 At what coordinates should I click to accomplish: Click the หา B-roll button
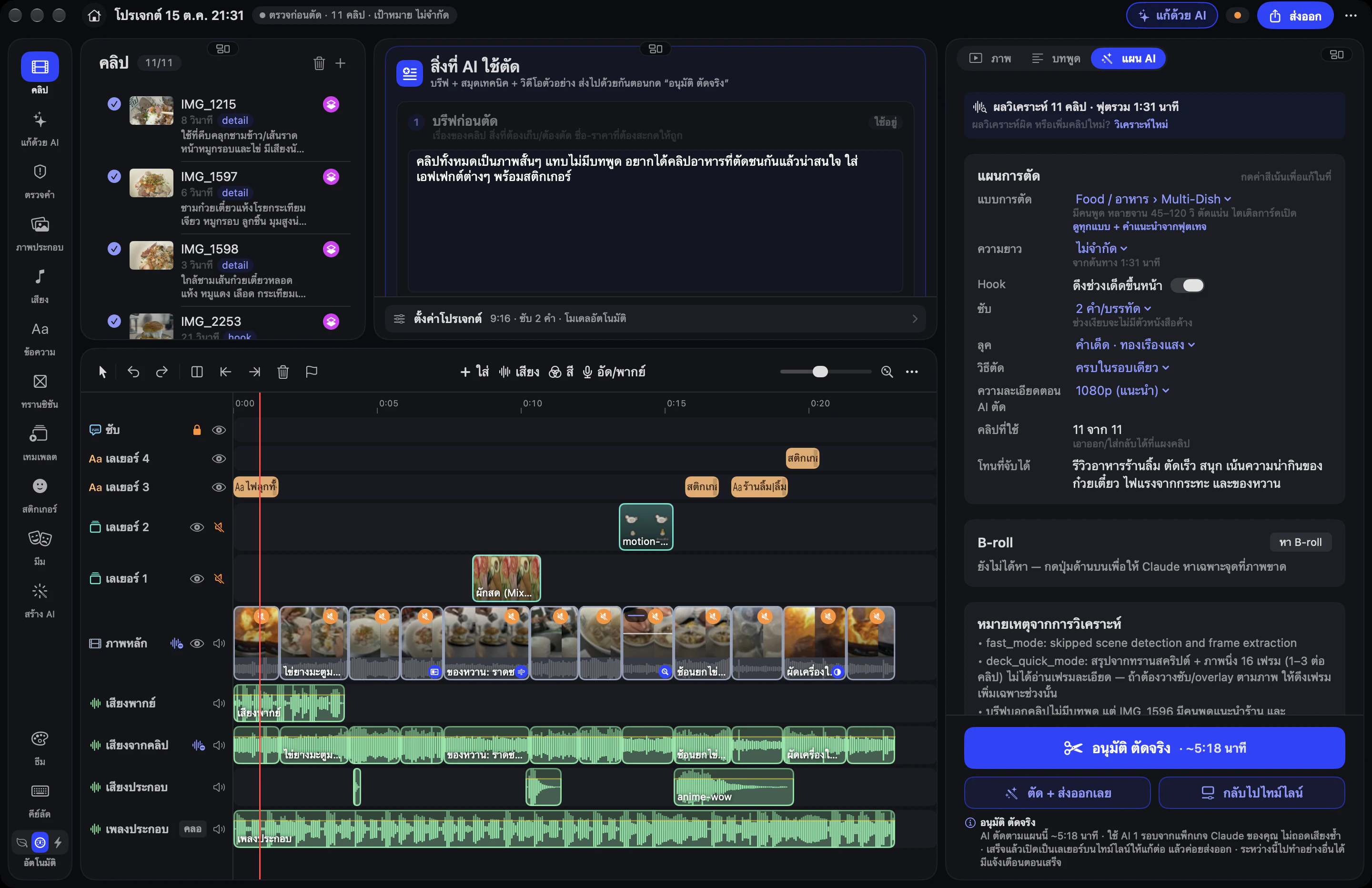pyautogui.click(x=1301, y=543)
